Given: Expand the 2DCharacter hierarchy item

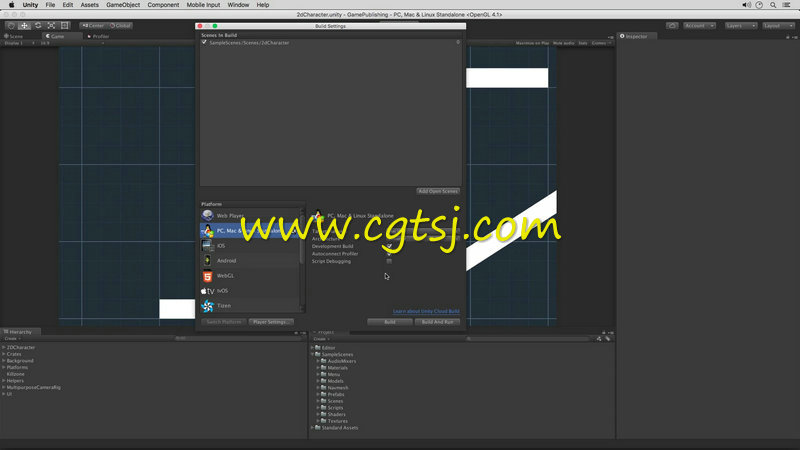Looking at the screenshot, I should coord(4,347).
